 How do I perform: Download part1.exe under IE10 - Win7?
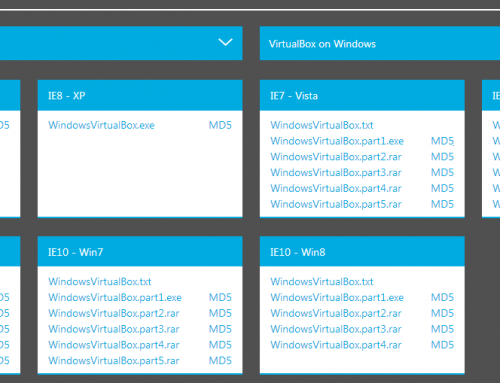coord(115,297)
